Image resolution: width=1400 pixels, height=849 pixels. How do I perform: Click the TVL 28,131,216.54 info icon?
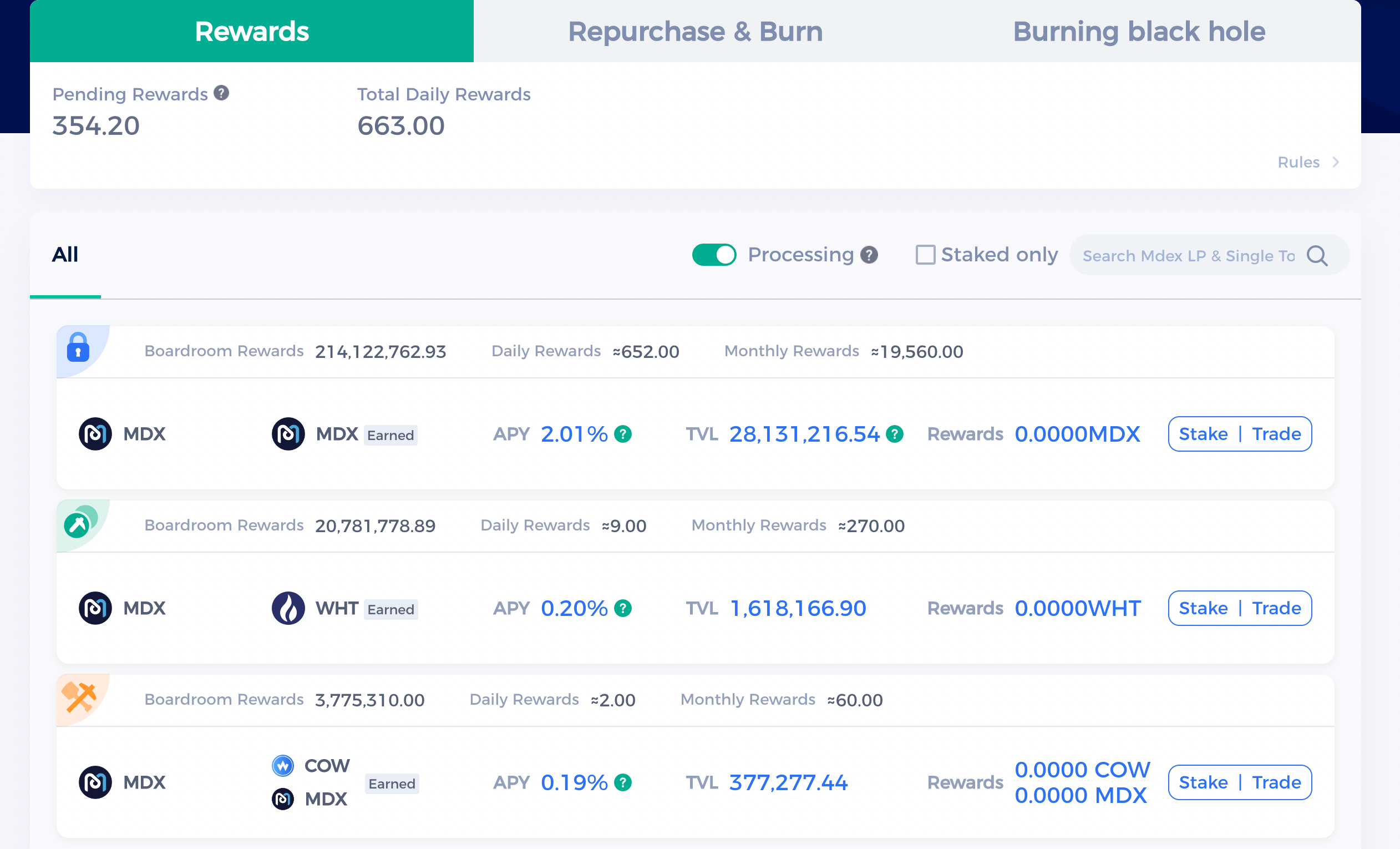coord(894,434)
